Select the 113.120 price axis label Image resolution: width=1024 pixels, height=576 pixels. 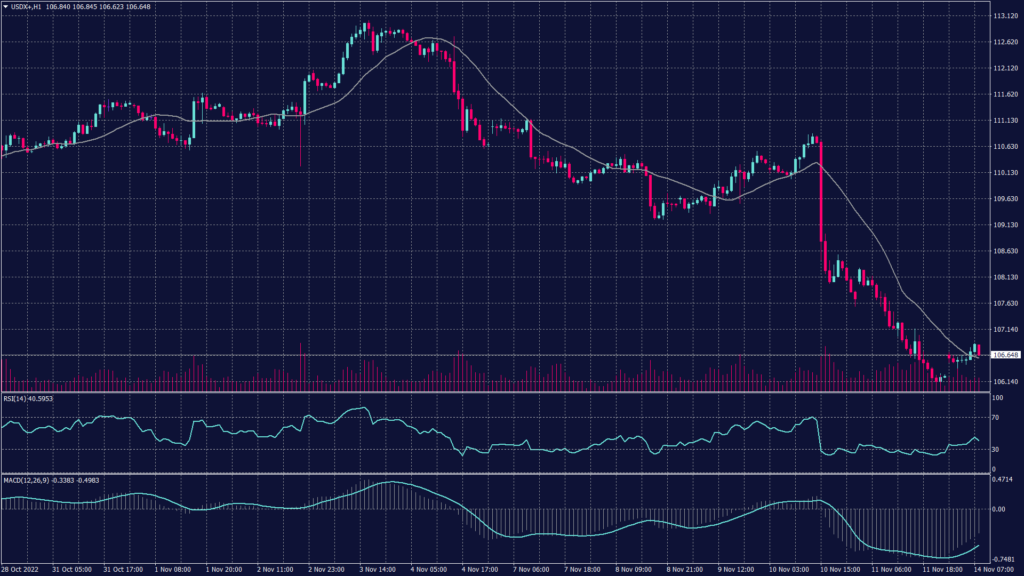[x=1004, y=16]
